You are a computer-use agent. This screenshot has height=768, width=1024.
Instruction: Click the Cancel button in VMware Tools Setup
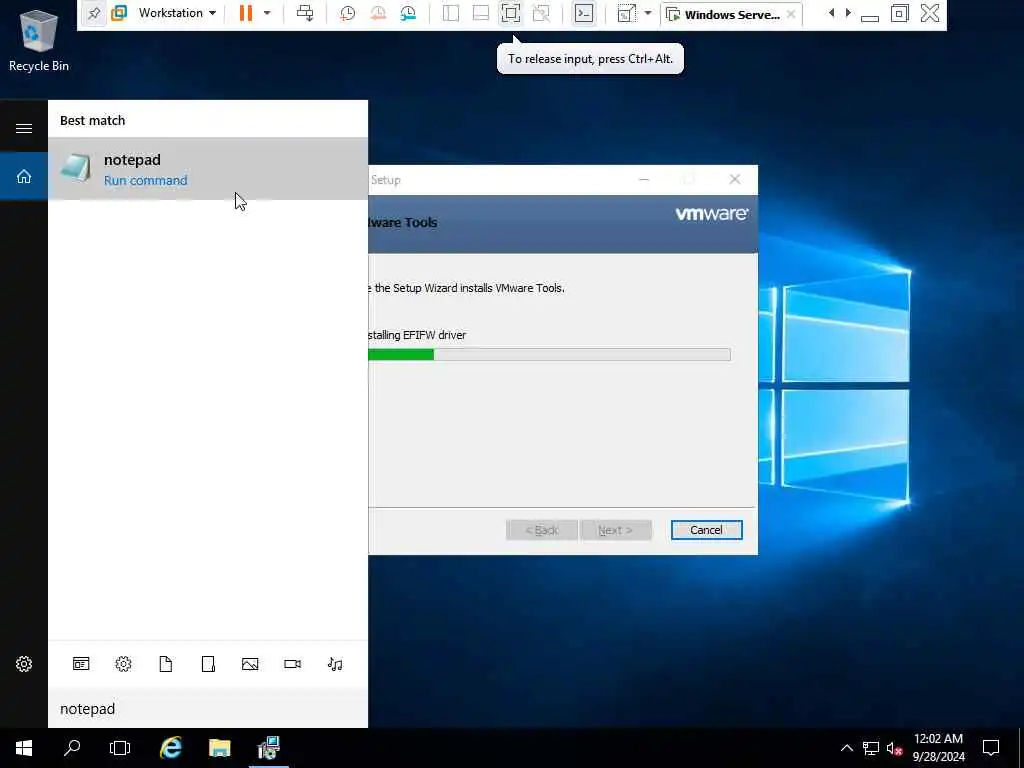pyautogui.click(x=706, y=530)
